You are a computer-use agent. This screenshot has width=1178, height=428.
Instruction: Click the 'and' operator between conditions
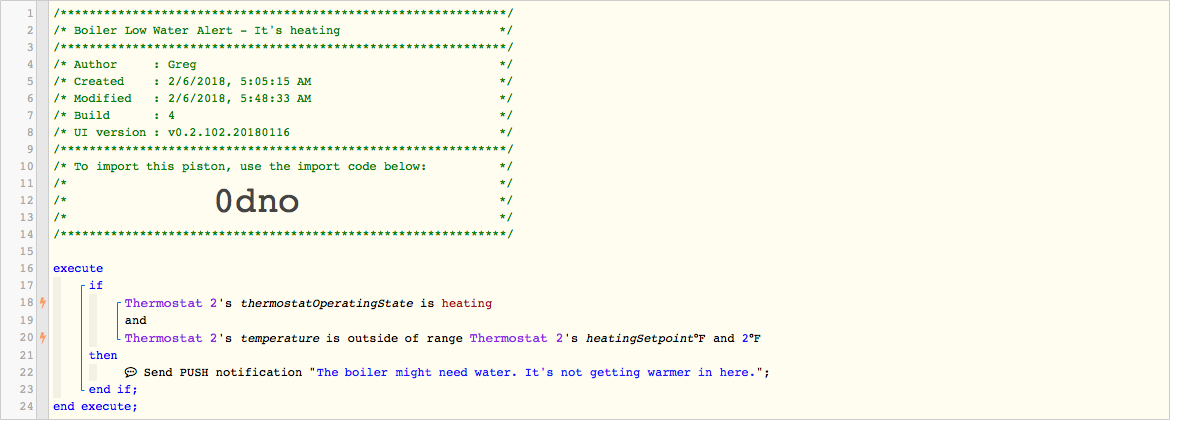click(x=136, y=320)
